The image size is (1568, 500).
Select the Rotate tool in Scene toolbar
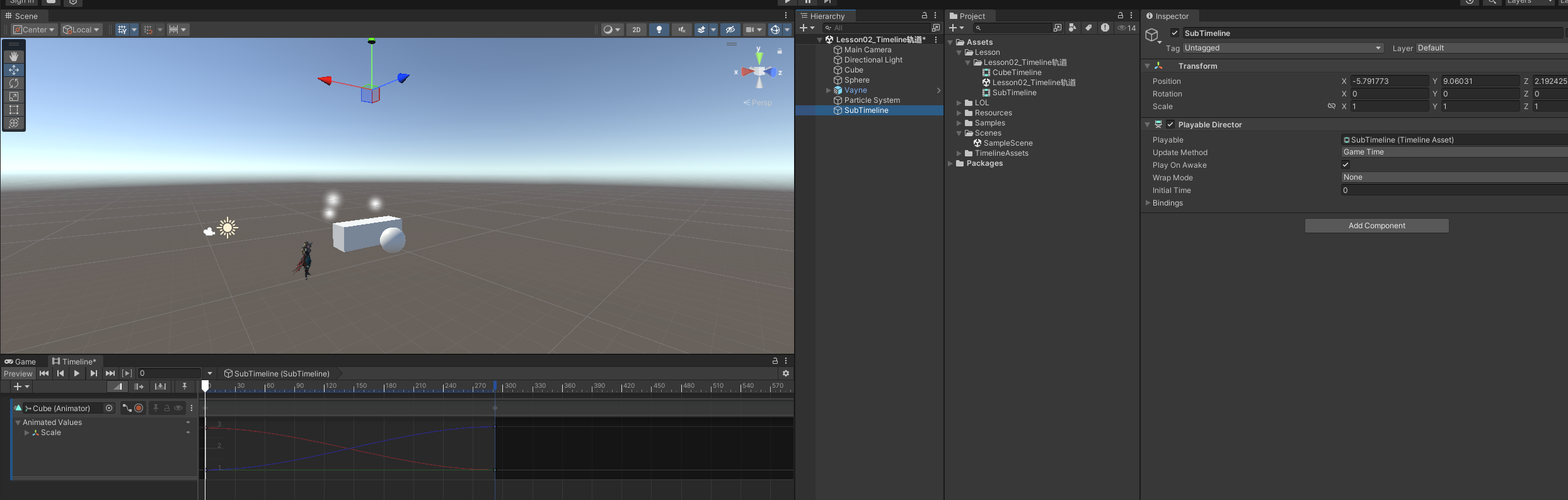[14, 83]
